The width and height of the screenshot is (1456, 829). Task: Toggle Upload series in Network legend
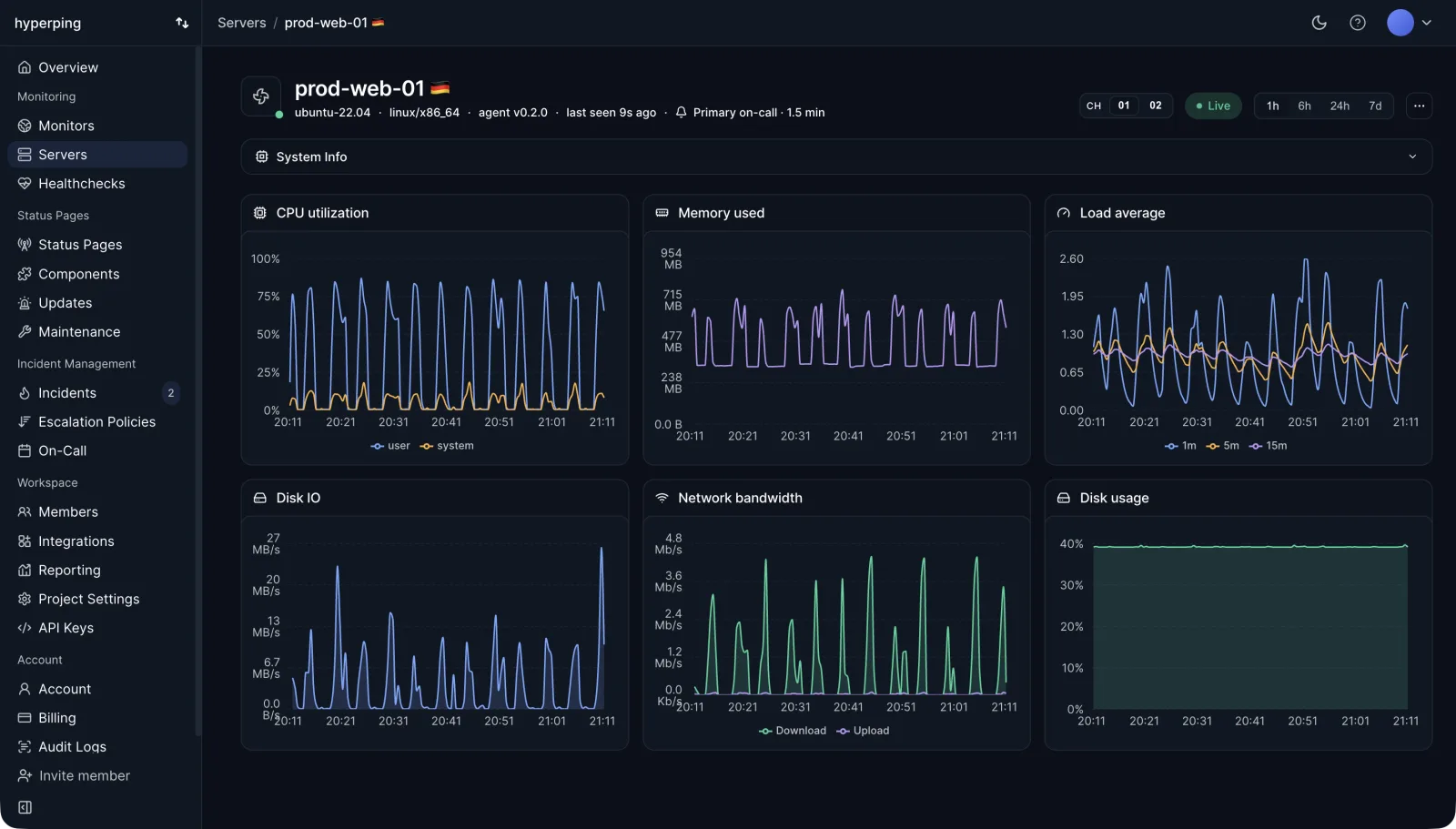[x=863, y=731]
